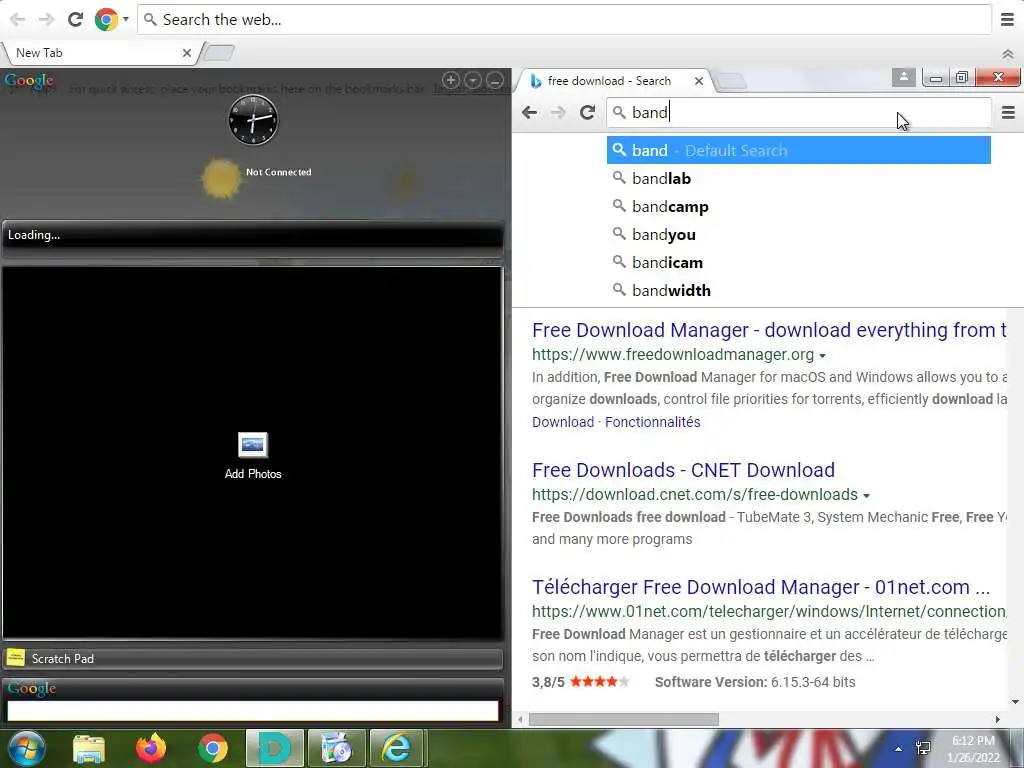Click the network icon in the system tray
Screen dimensions: 1024x768
tap(923, 748)
